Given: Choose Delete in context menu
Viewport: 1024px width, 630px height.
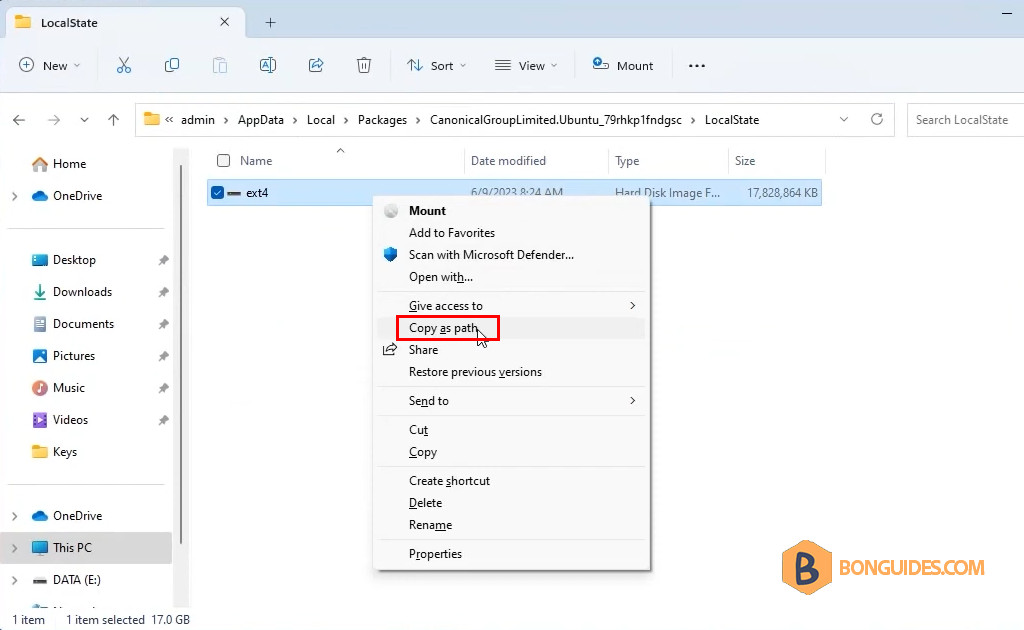Looking at the screenshot, I should tap(511, 503).
